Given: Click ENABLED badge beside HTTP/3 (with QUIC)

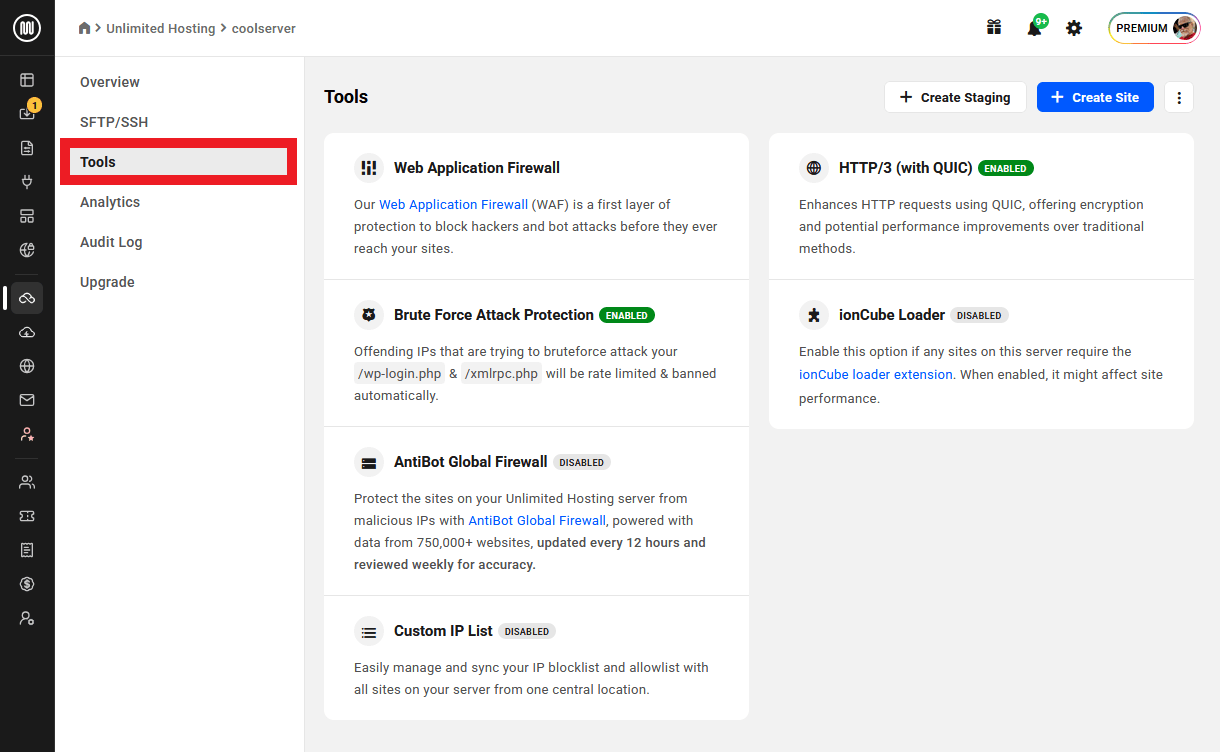Looking at the screenshot, I should (1006, 168).
